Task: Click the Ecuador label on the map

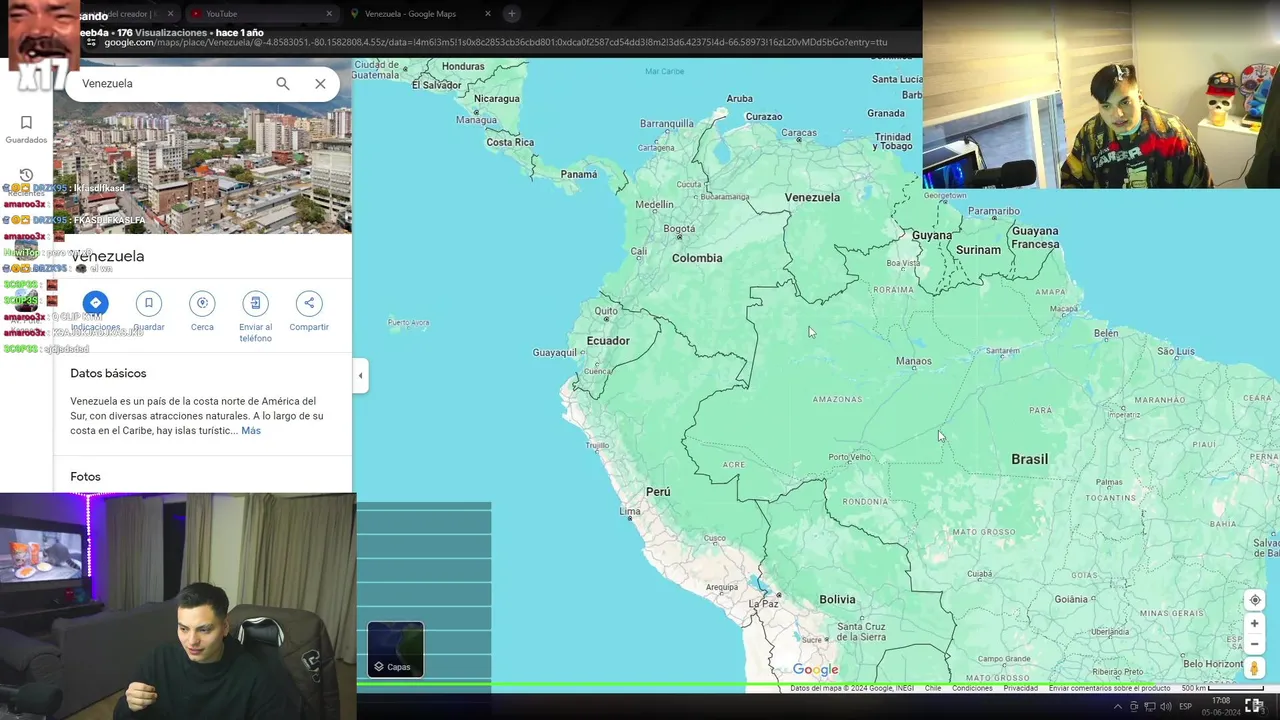Action: (x=608, y=341)
